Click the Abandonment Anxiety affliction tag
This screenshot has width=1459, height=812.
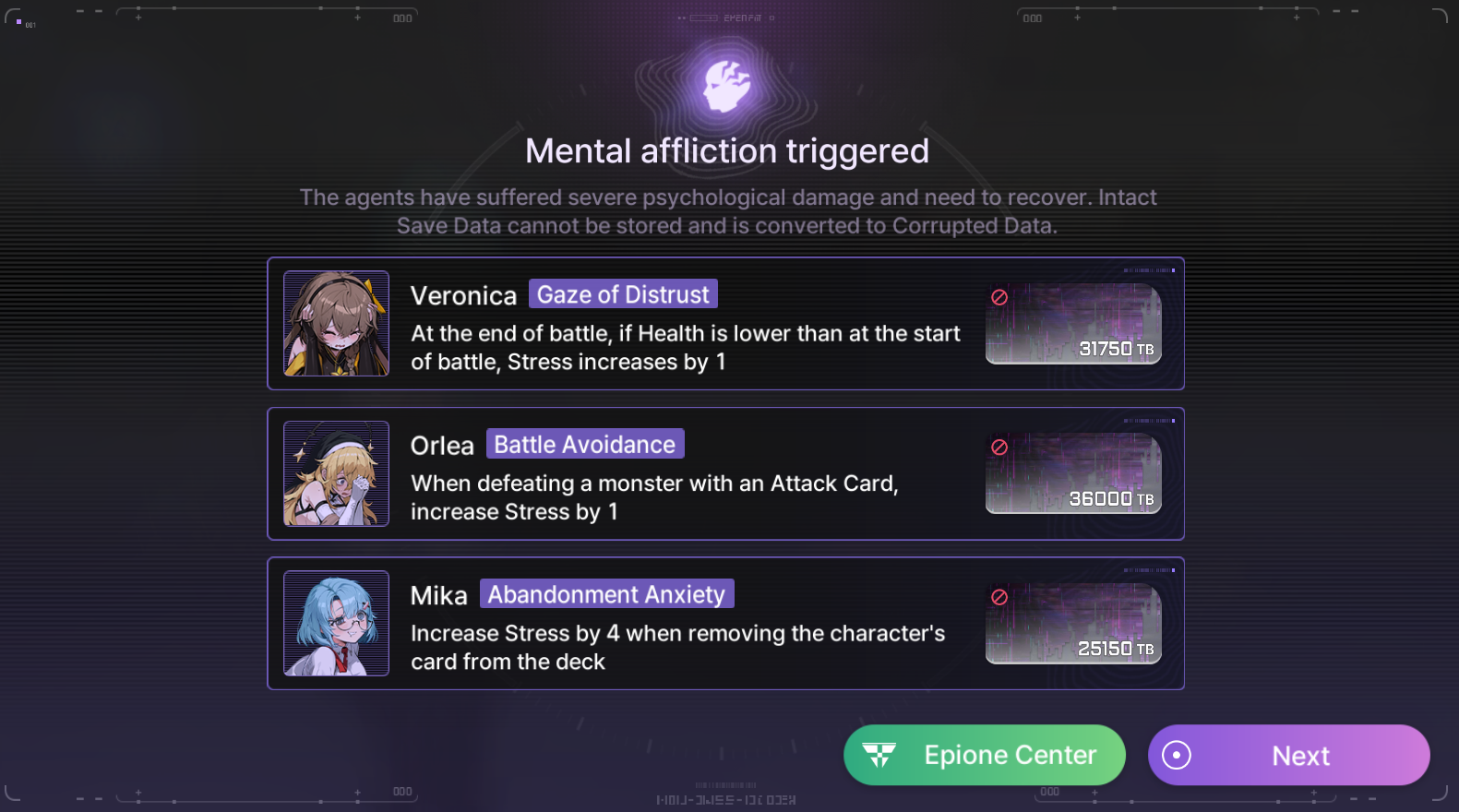tap(606, 594)
